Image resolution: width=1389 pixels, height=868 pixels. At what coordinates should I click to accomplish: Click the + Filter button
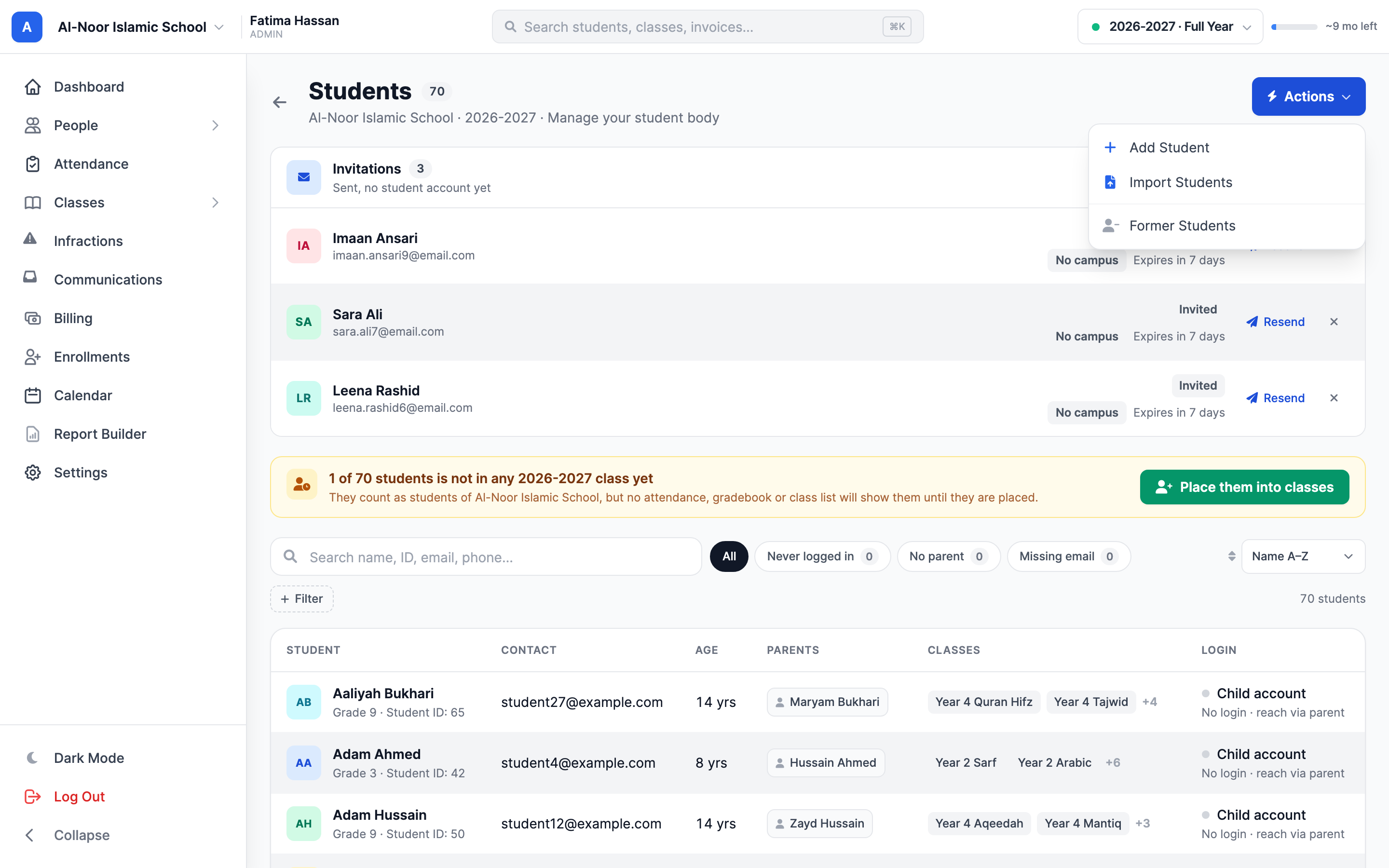[302, 598]
